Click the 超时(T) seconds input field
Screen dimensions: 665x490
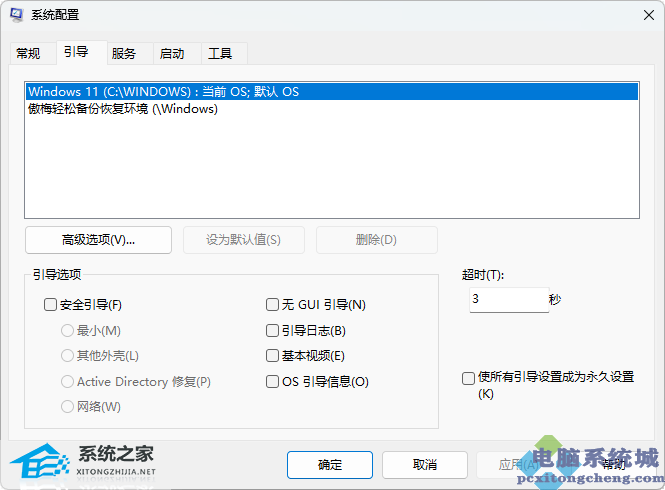[x=509, y=300]
